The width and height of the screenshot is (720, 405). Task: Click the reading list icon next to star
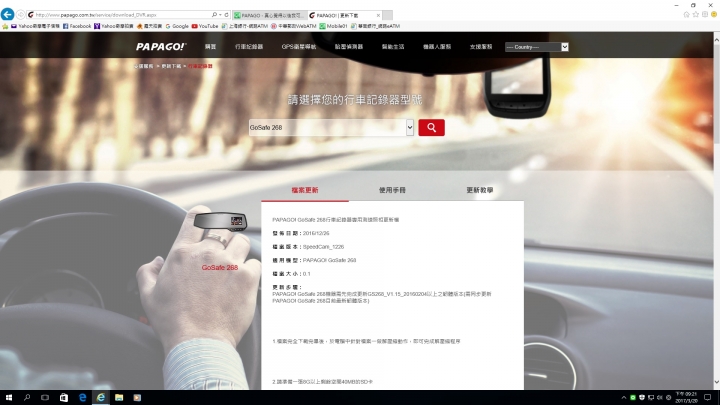[705, 15]
